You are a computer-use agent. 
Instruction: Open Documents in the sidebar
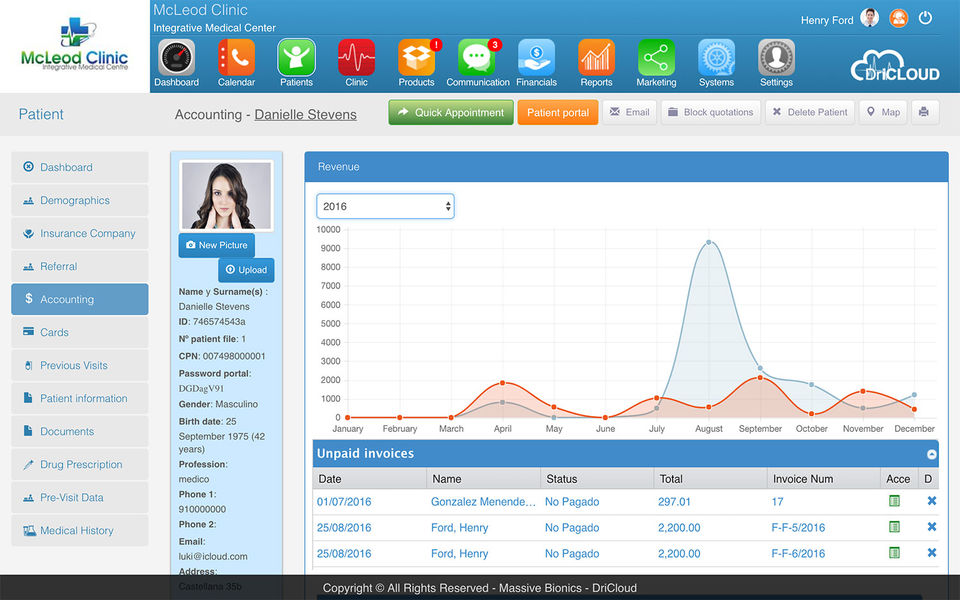[80, 432]
